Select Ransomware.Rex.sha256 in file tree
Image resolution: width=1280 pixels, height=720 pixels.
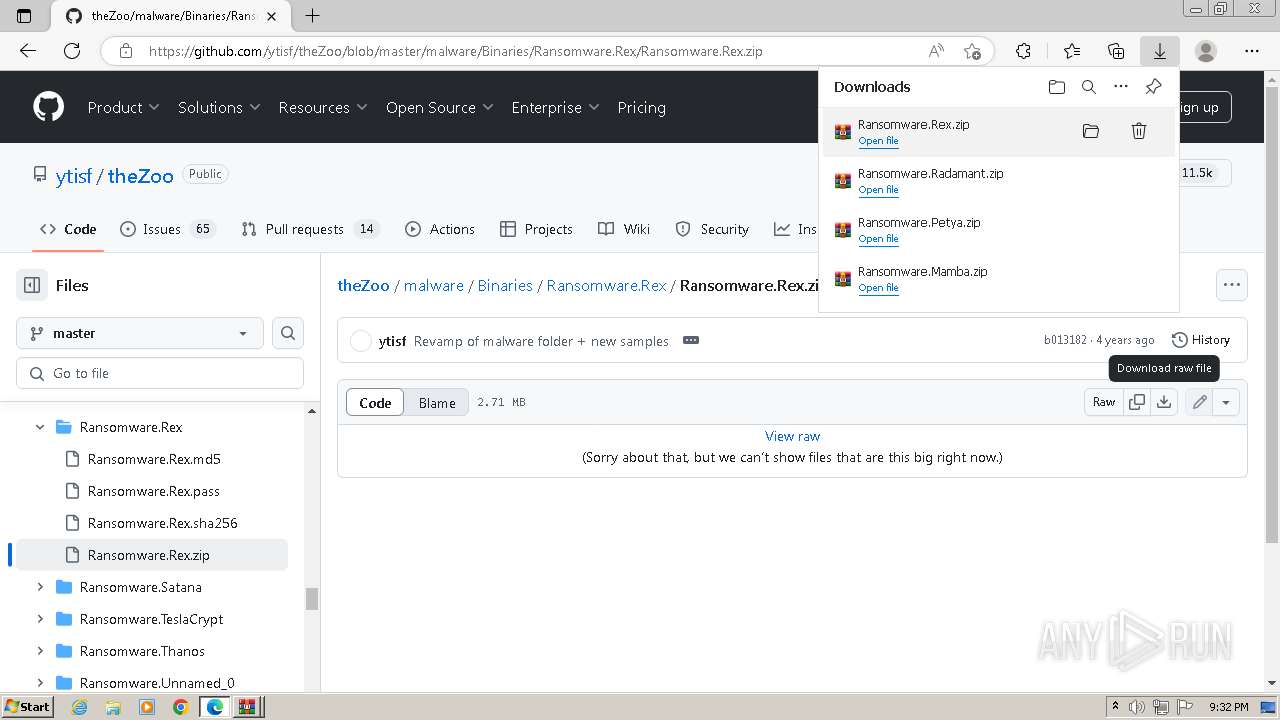(162, 523)
